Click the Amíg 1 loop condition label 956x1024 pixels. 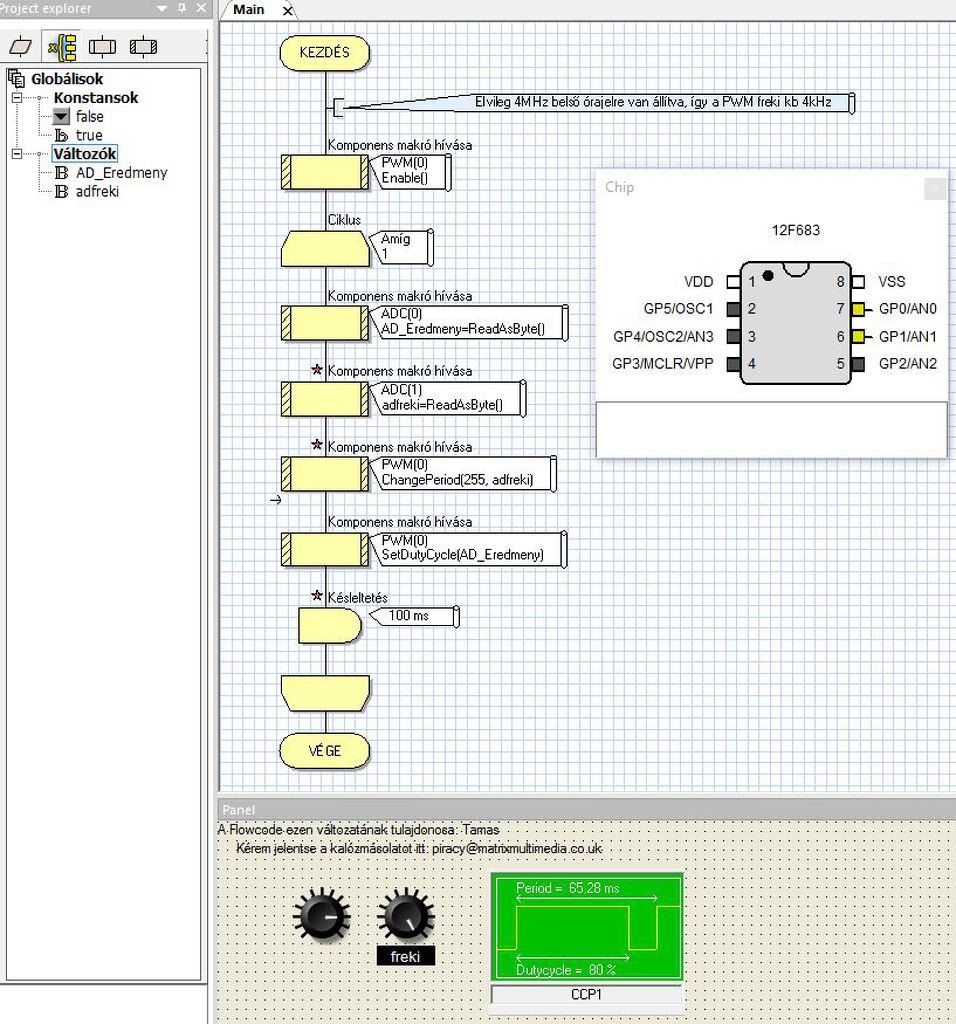click(401, 247)
